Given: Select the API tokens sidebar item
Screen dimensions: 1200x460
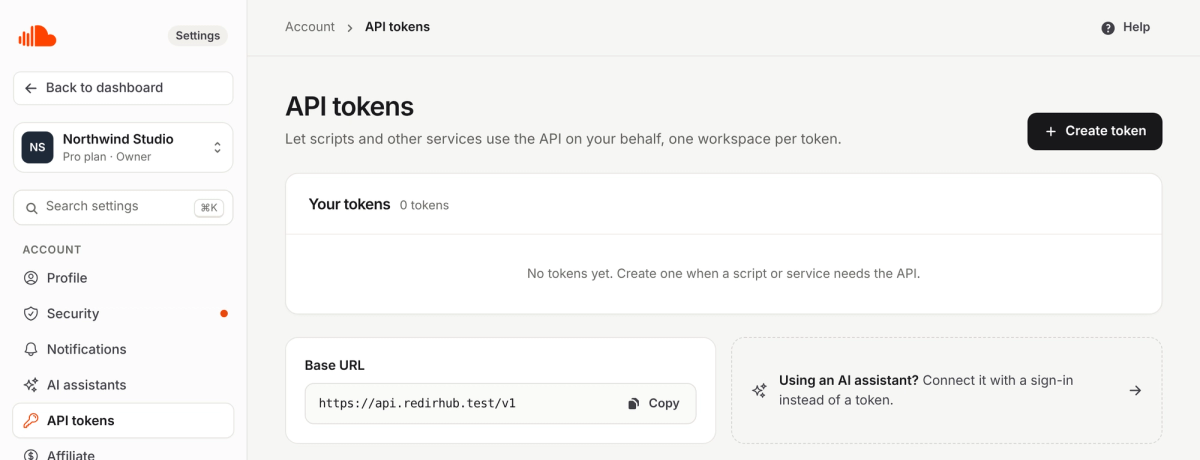Looking at the screenshot, I should pyautogui.click(x=123, y=421).
